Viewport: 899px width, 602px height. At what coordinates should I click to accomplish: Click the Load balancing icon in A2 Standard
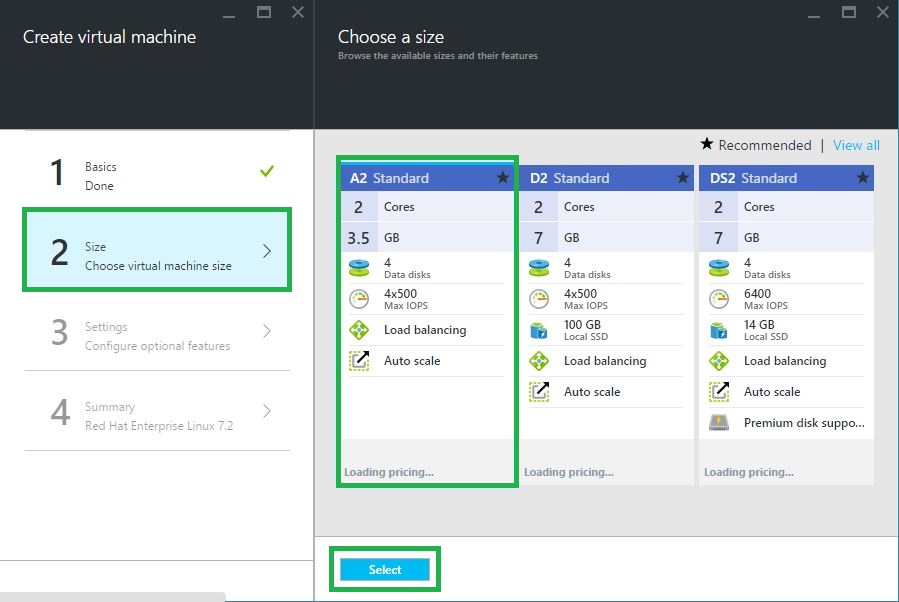coord(359,330)
